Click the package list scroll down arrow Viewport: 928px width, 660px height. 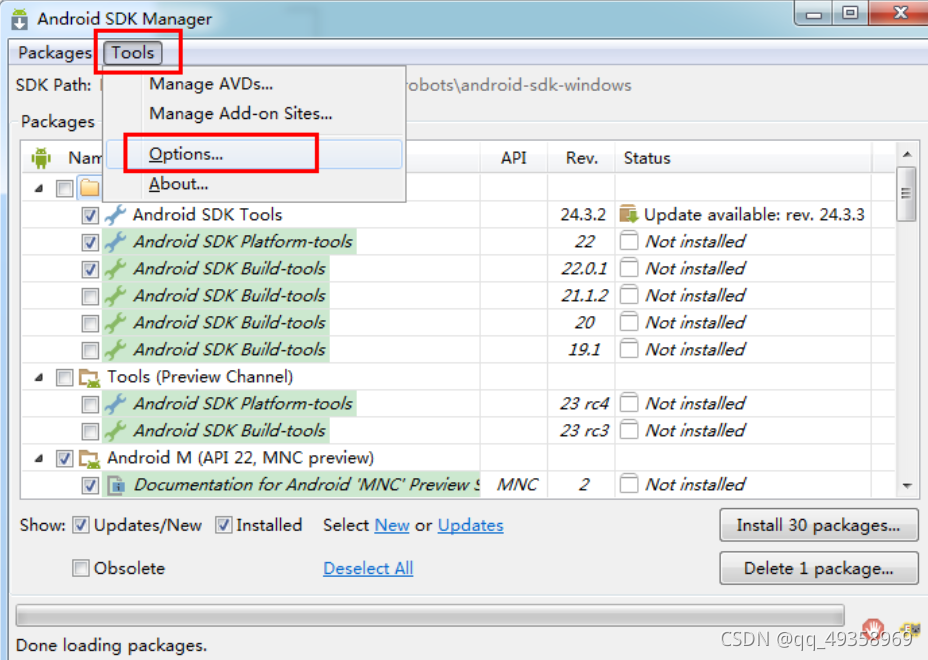(x=907, y=486)
